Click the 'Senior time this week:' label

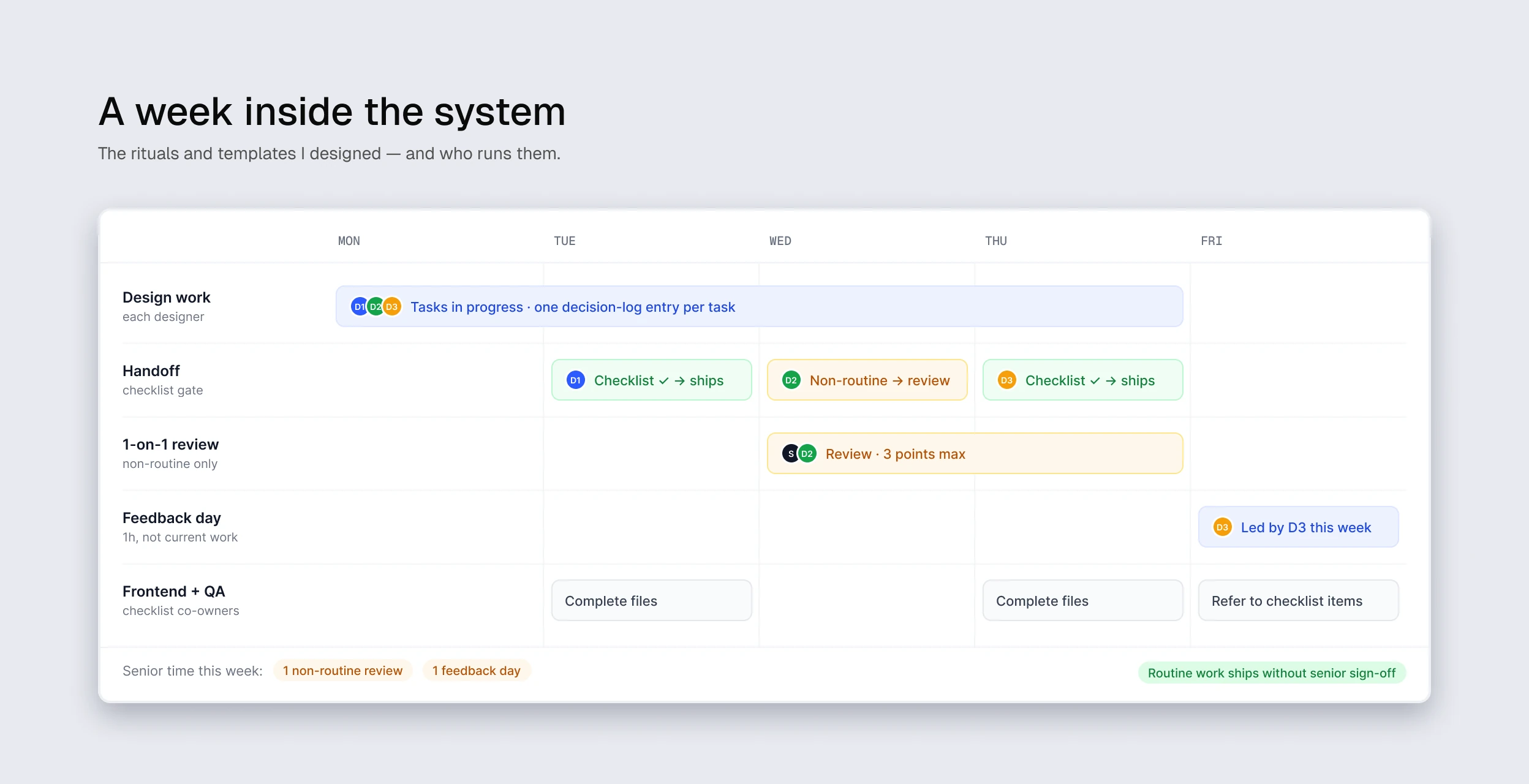click(192, 671)
